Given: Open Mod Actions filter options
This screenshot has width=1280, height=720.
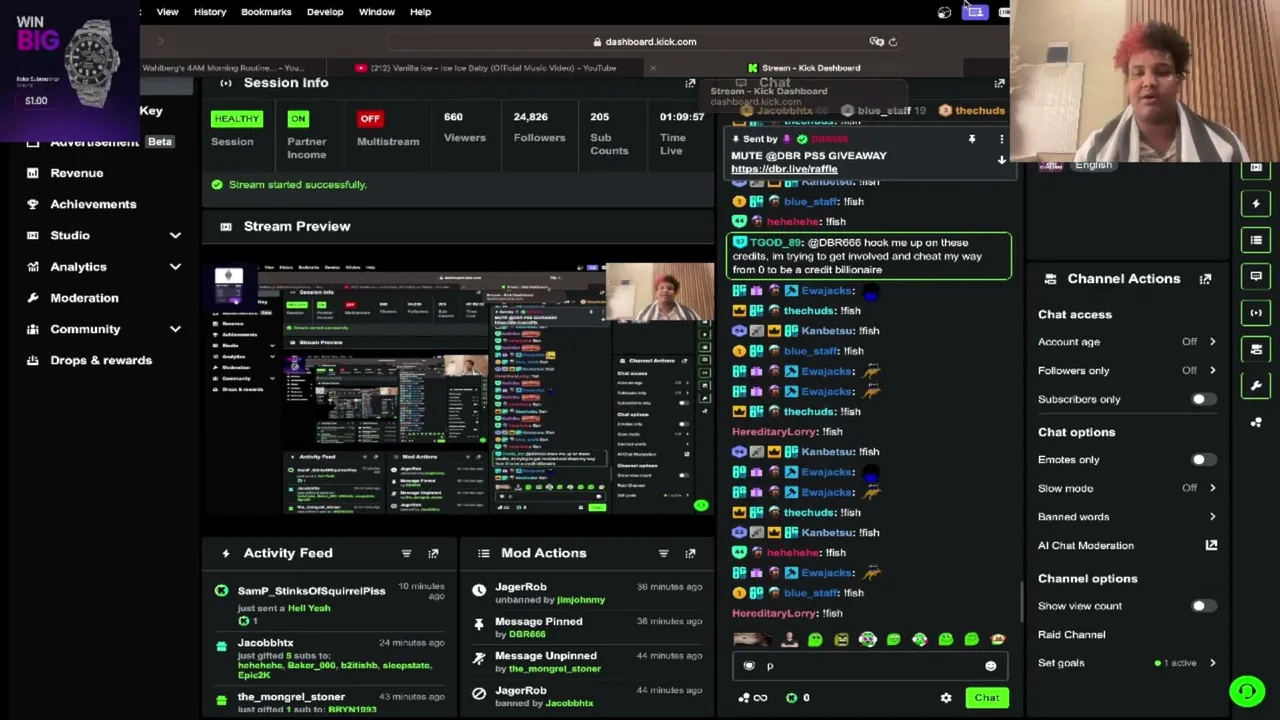Looking at the screenshot, I should coord(663,553).
